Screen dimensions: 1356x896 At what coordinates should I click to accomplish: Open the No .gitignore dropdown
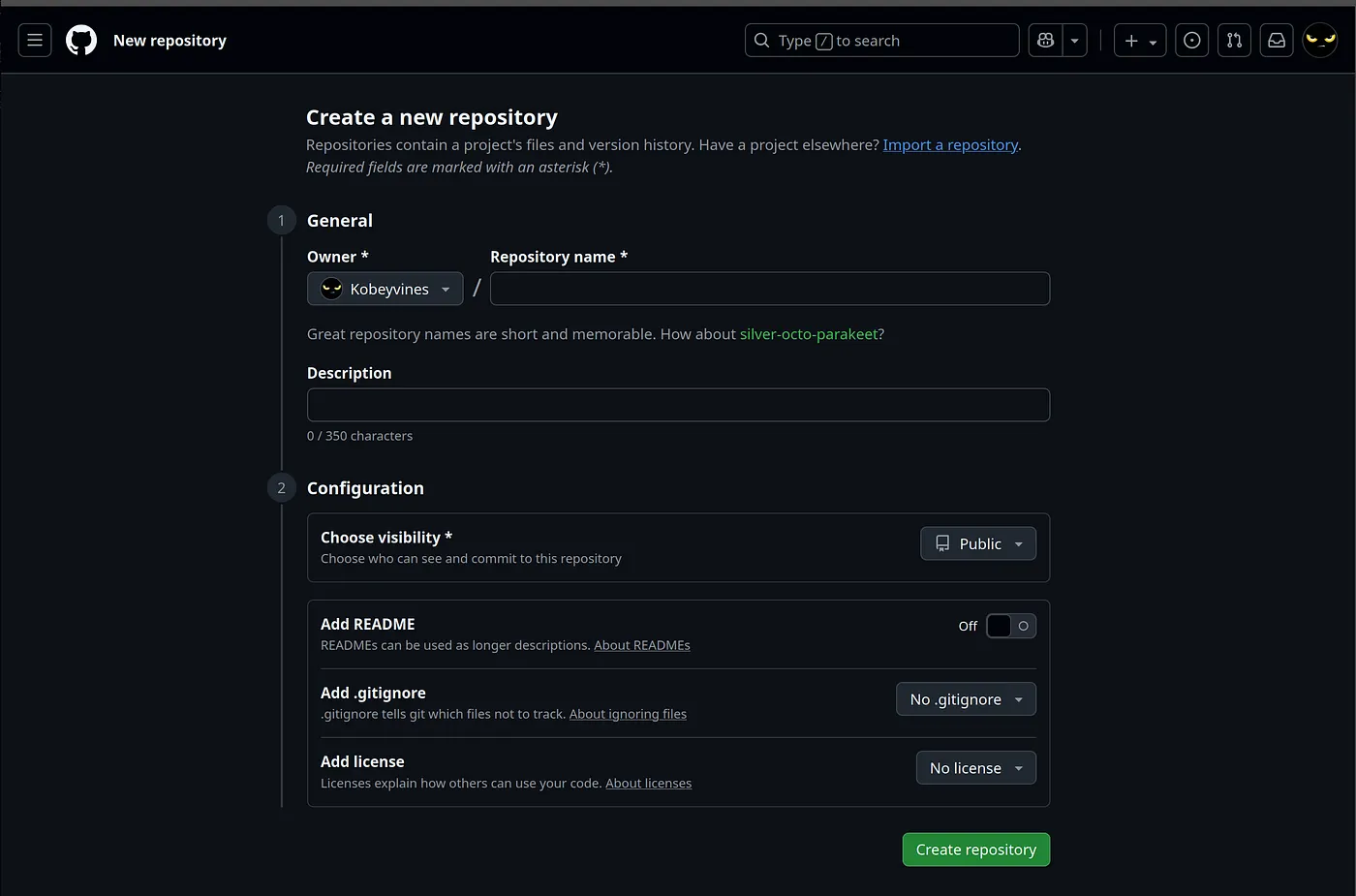click(966, 699)
